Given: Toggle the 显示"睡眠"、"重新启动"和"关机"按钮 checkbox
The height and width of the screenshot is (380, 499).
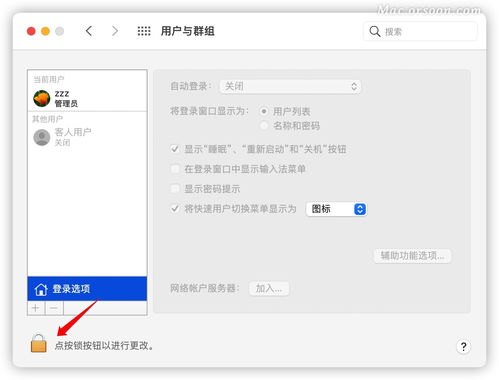Looking at the screenshot, I should 175,149.
